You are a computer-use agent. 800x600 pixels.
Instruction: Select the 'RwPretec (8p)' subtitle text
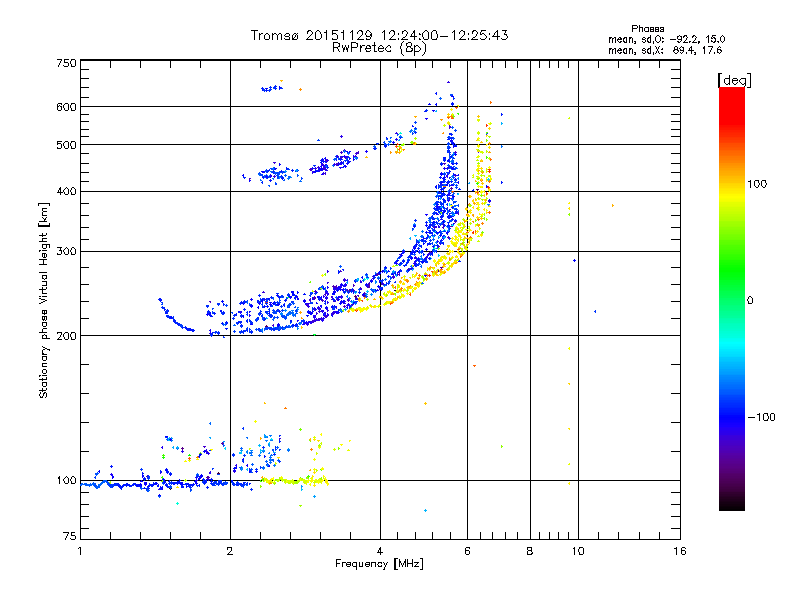click(x=379, y=48)
